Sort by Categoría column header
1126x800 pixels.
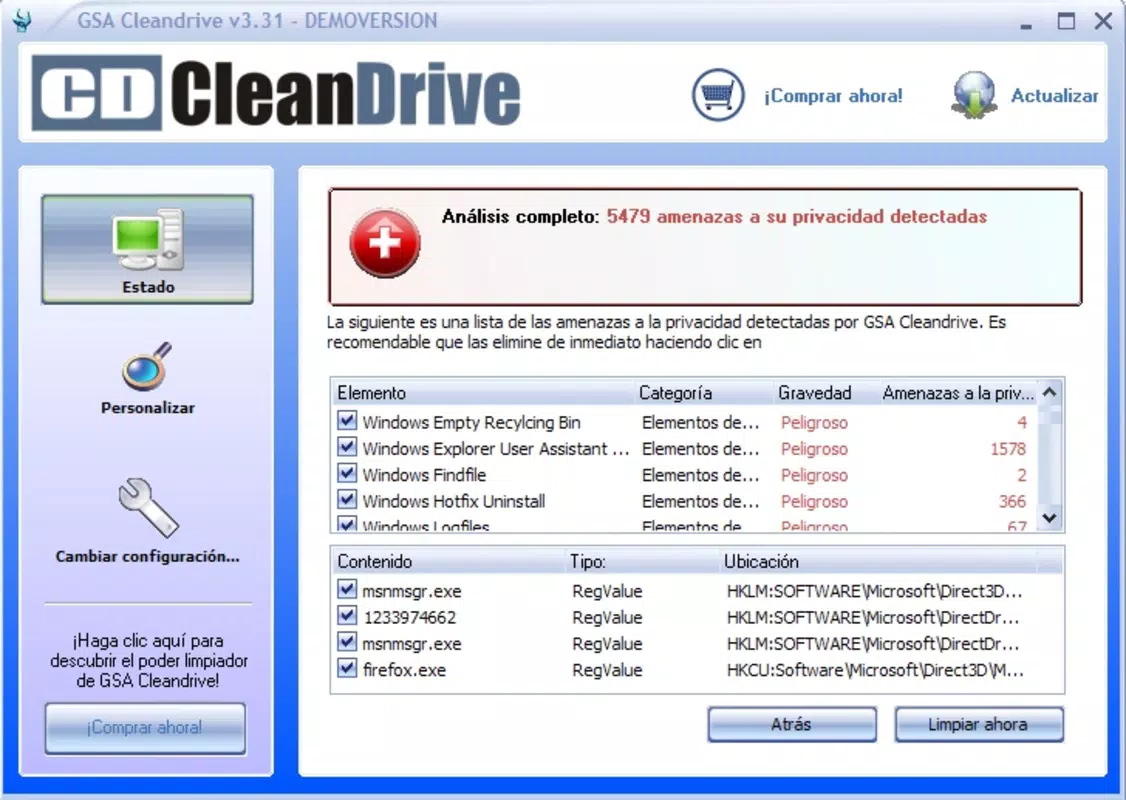click(x=703, y=393)
